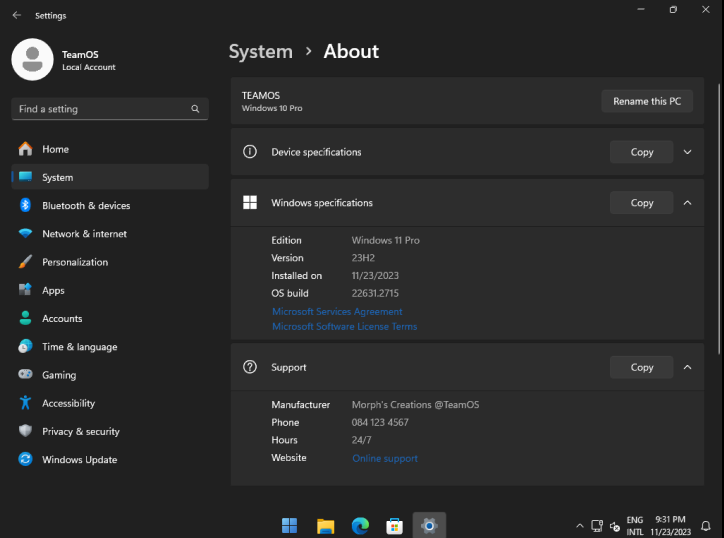Copy the Device specifications
The width and height of the screenshot is (724, 538).
point(641,152)
